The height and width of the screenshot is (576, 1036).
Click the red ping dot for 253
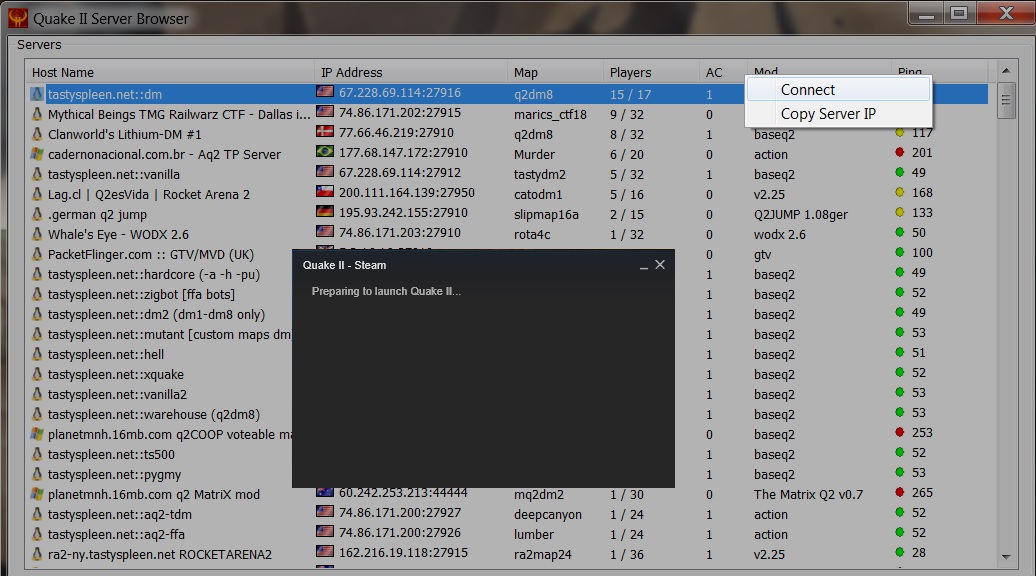click(x=899, y=432)
